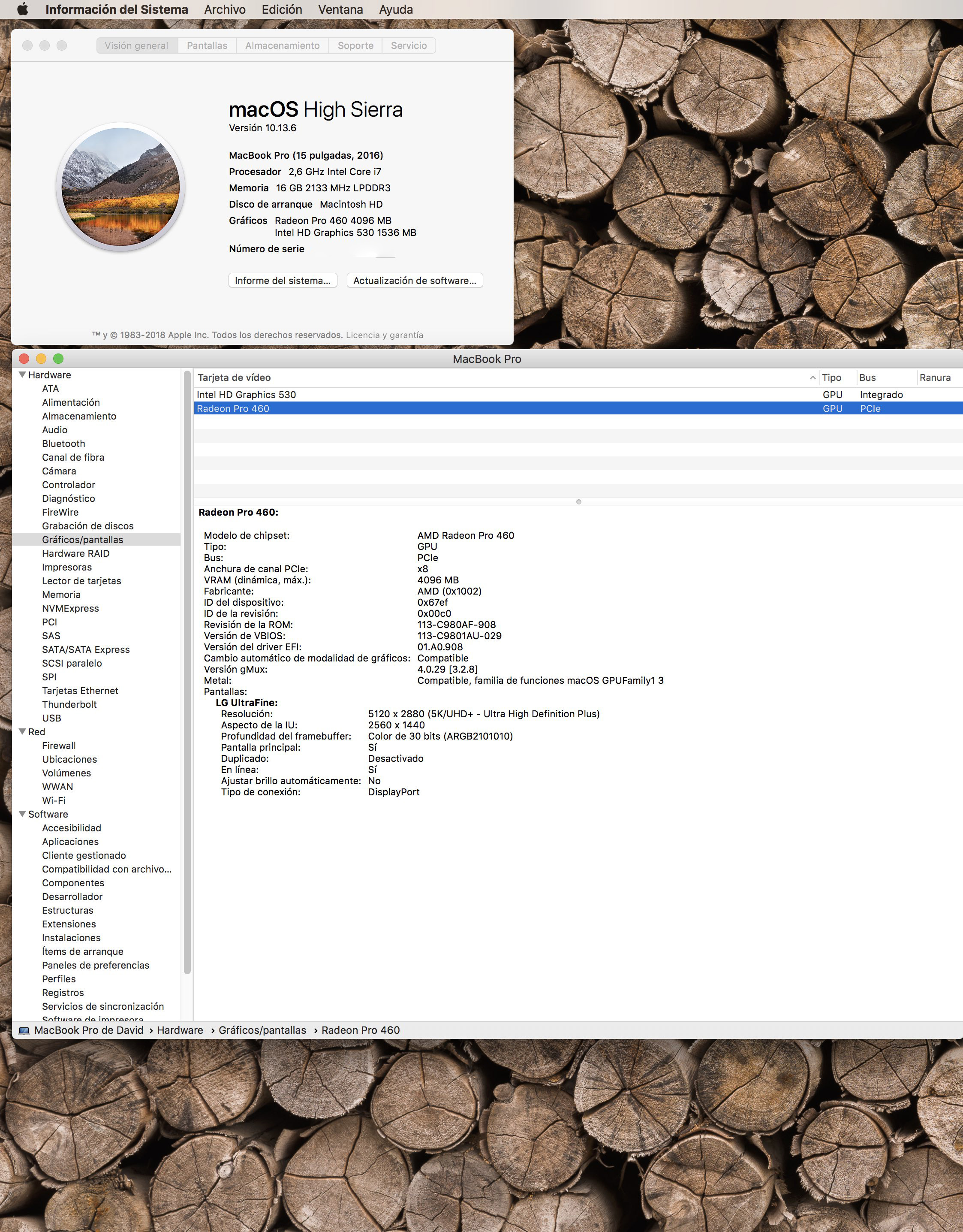This screenshot has width=963, height=1232.
Task: Select Diagnóstico in sidebar
Action: pos(68,498)
